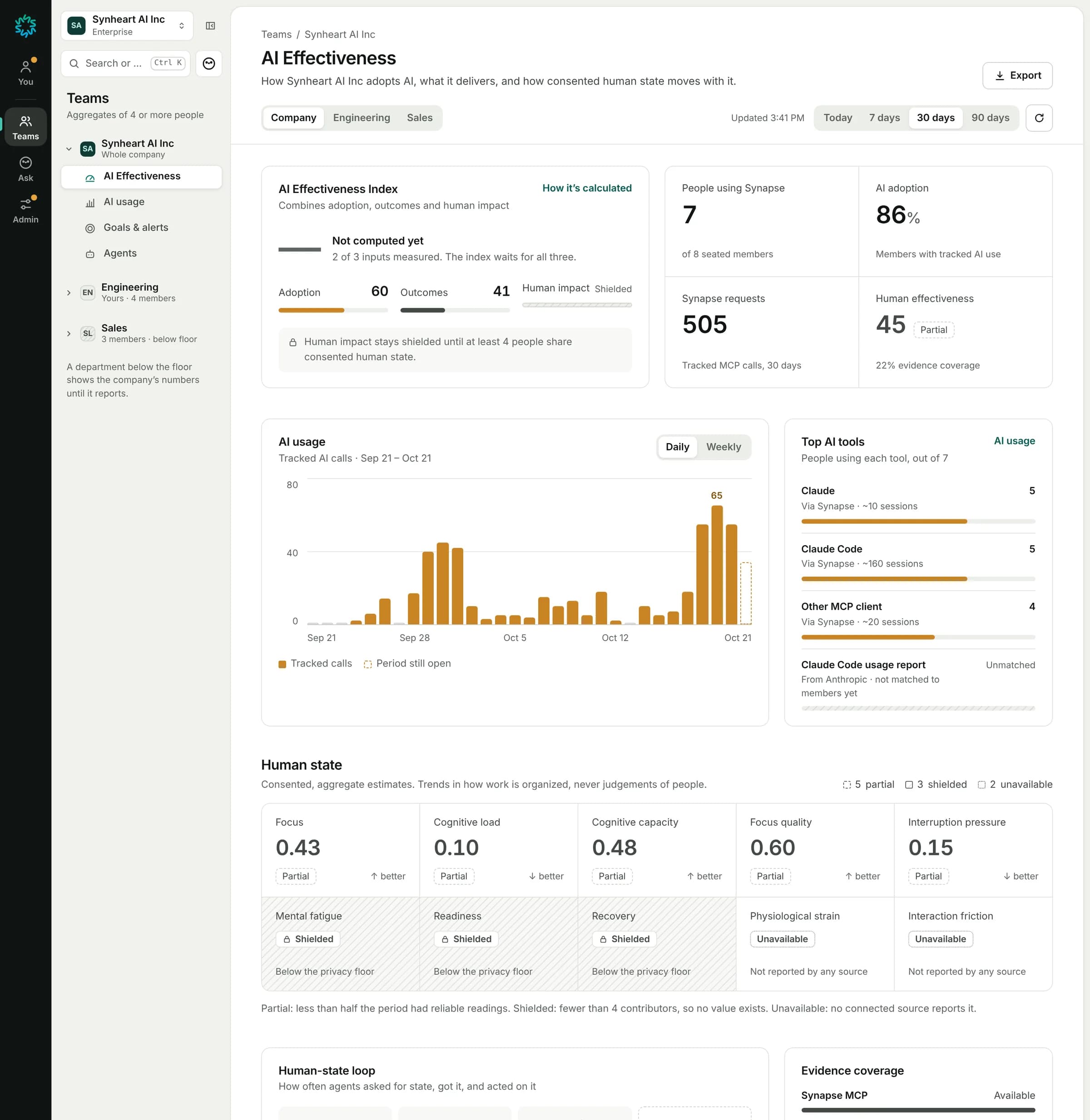Switch chart to Daily view
Screen dimensions: 1090x1120
[x=677, y=447]
